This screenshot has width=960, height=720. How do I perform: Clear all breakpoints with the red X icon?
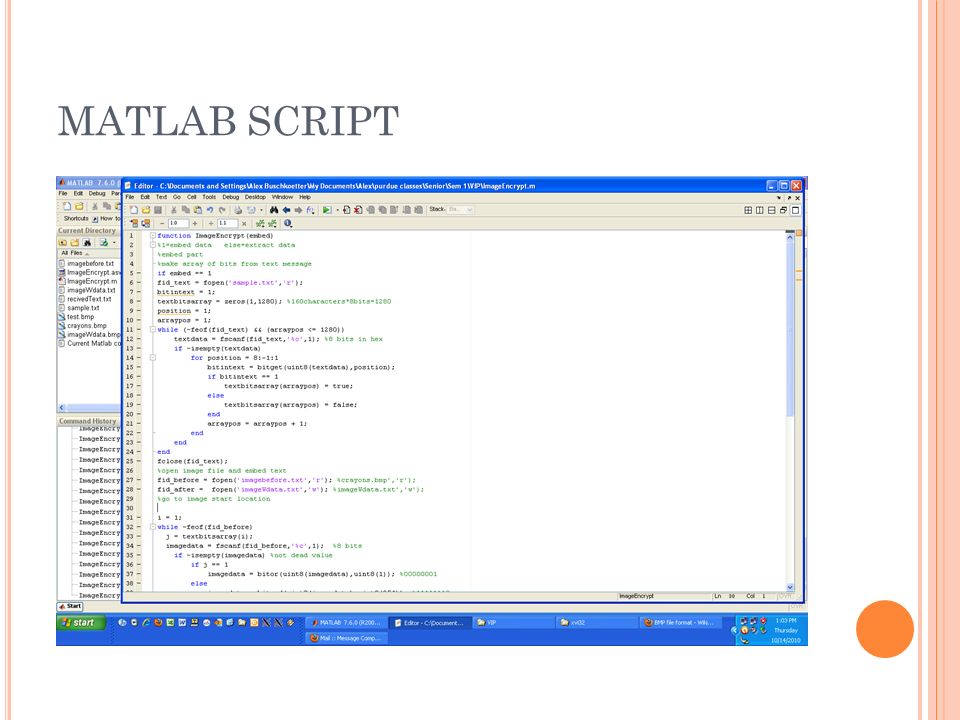pyautogui.click(x=358, y=210)
